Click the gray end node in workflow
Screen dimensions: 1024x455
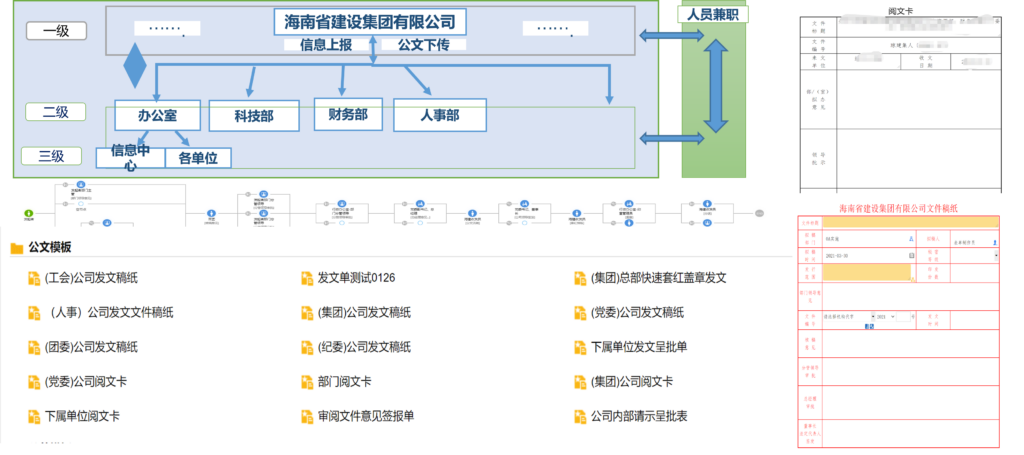tap(760, 213)
